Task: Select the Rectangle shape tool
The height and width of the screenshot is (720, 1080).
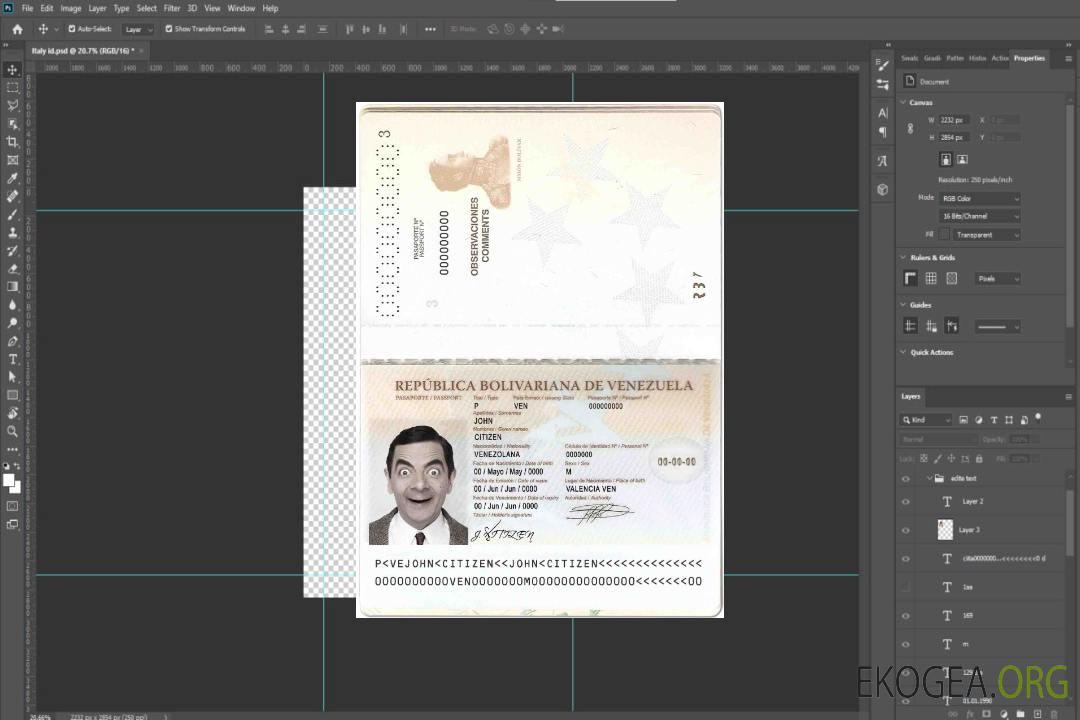Action: pyautogui.click(x=12, y=395)
